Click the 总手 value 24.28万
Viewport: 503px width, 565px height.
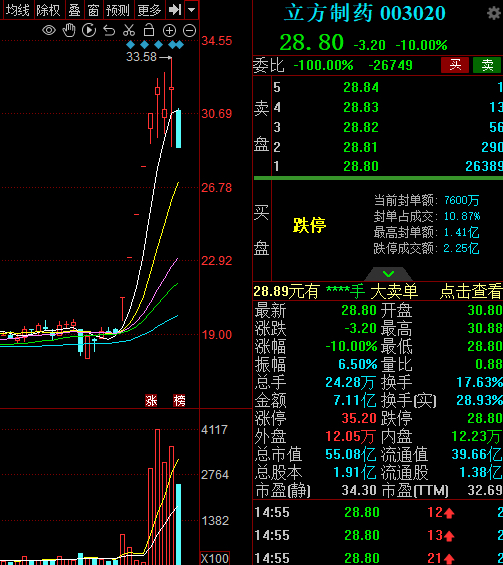coord(350,382)
